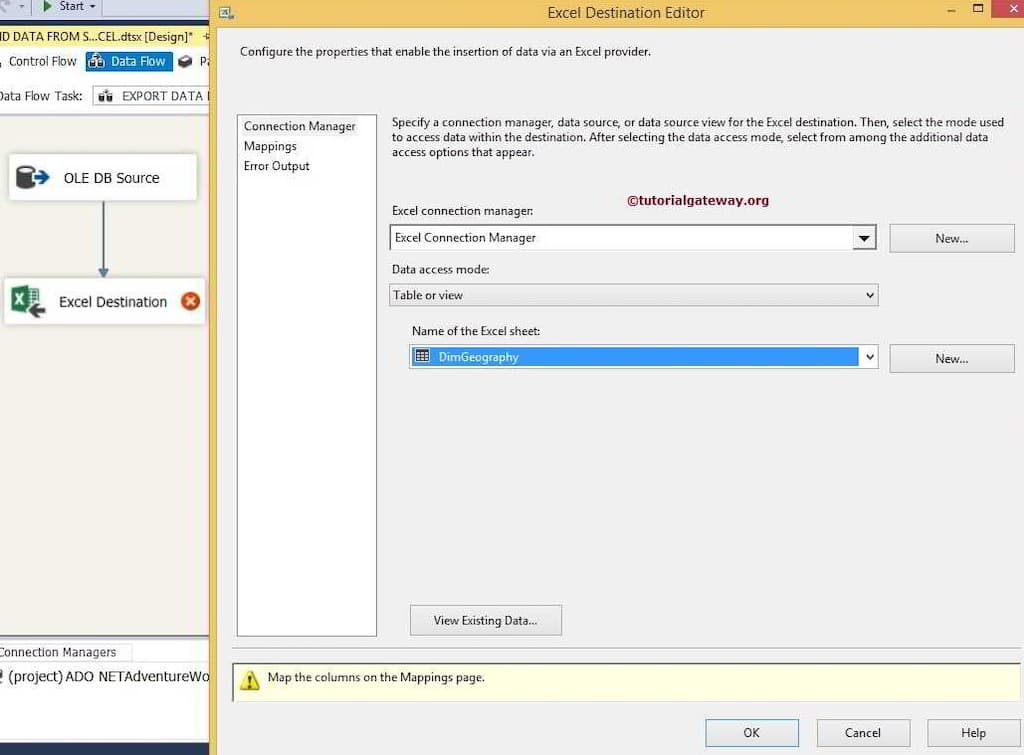Select Mappings in the editor sidebar

click(270, 146)
